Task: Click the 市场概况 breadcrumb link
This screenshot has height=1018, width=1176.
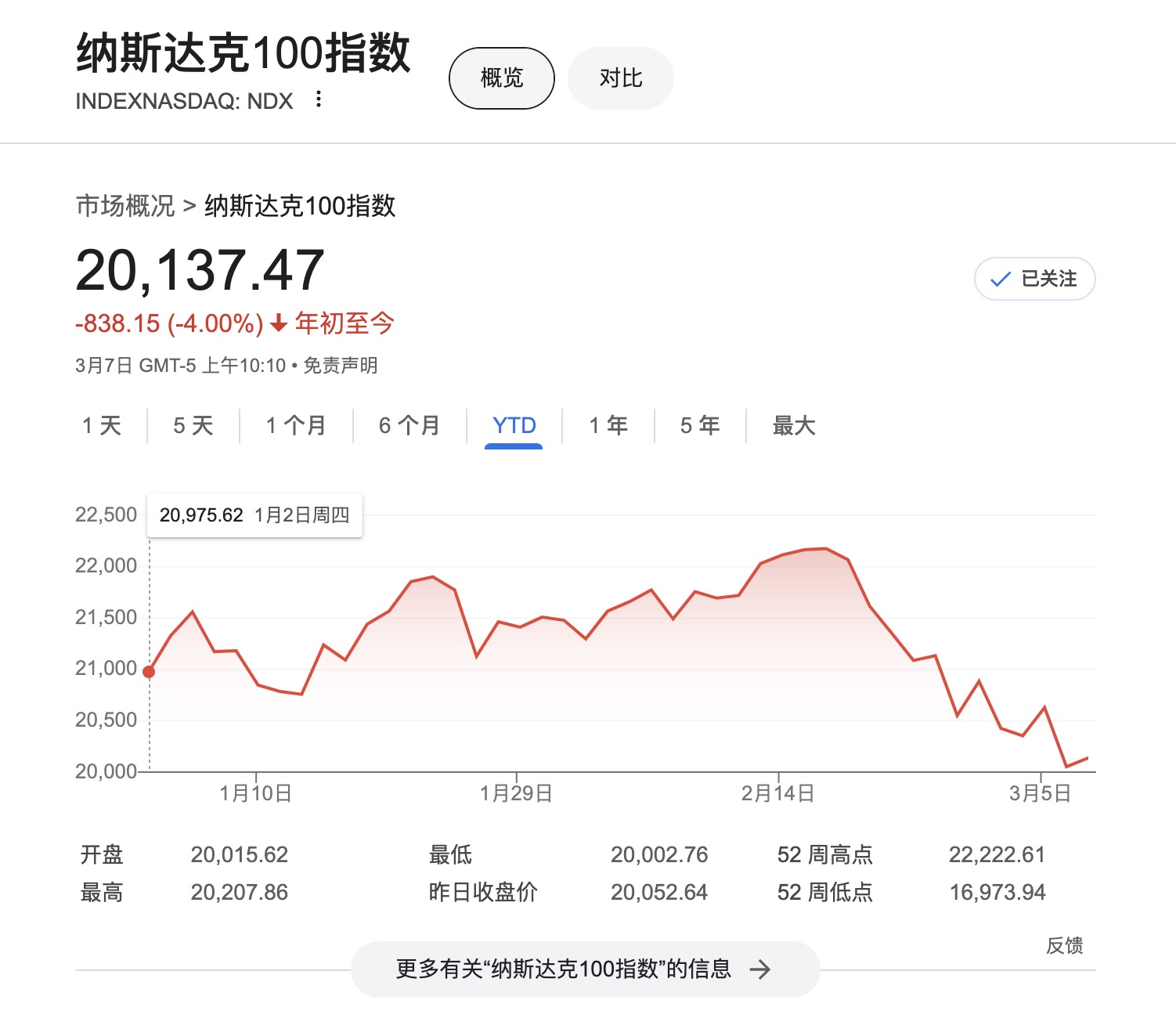Action: 125,206
